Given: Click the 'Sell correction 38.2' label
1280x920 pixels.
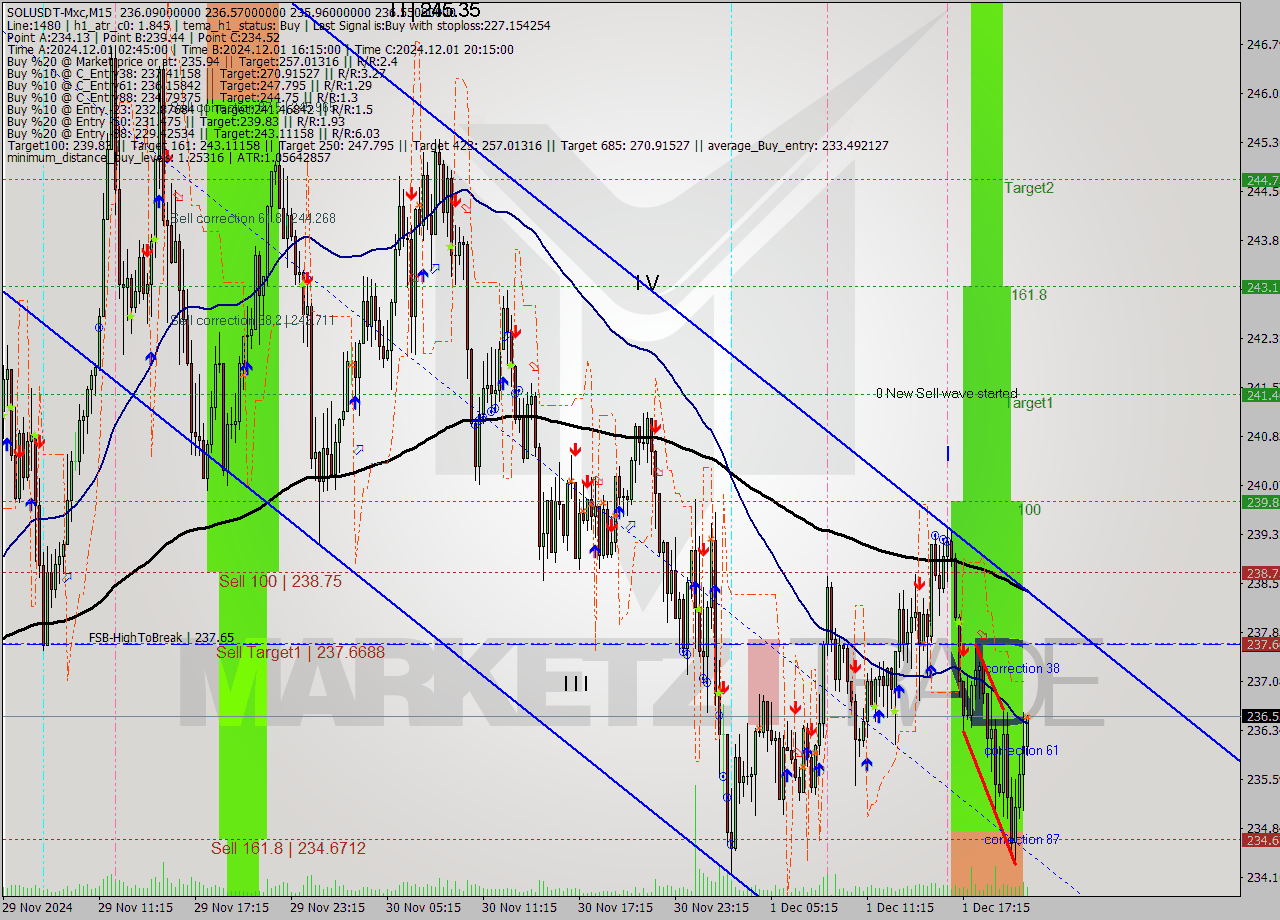Looking at the screenshot, I should (x=253, y=320).
